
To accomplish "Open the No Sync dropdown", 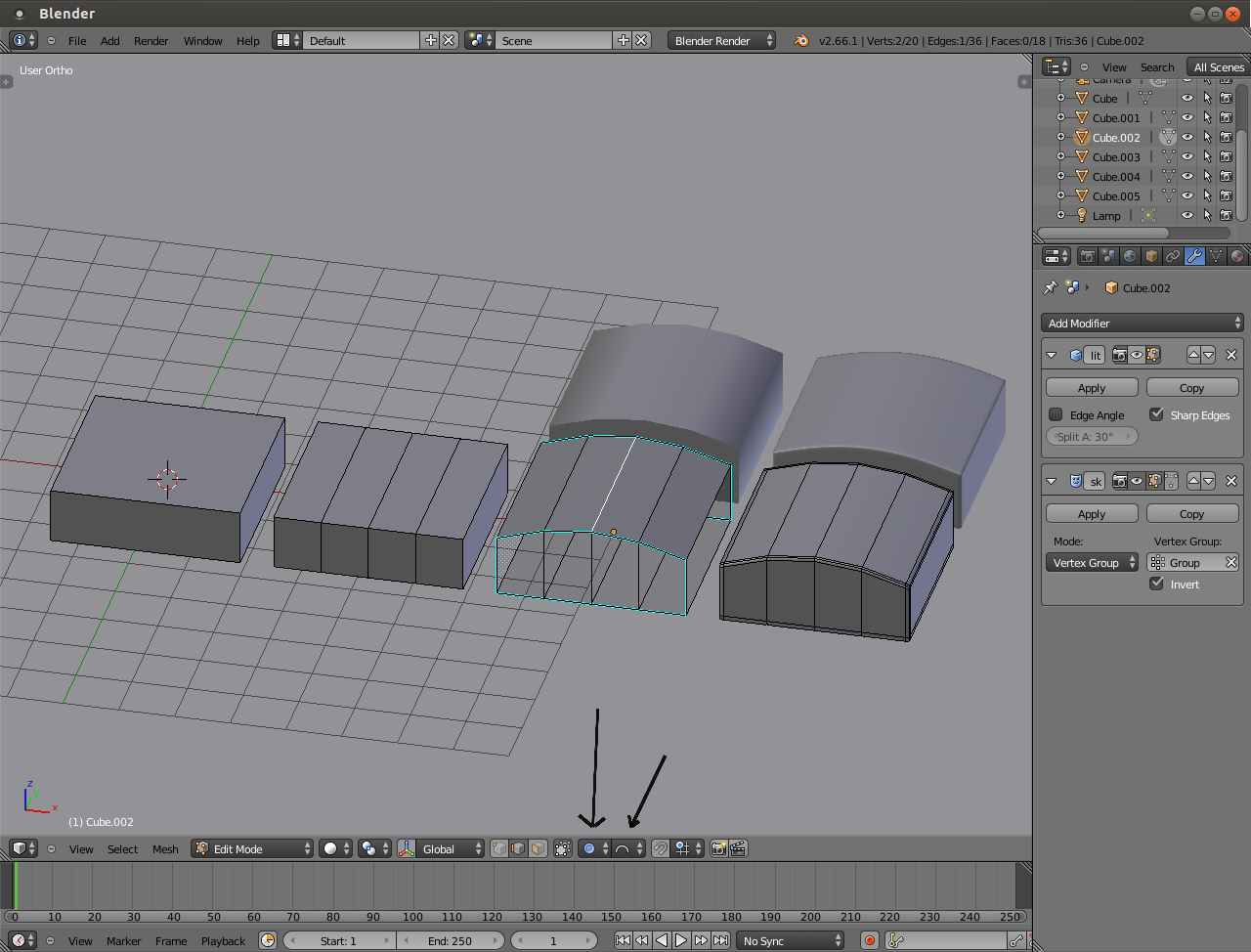I will [791, 940].
